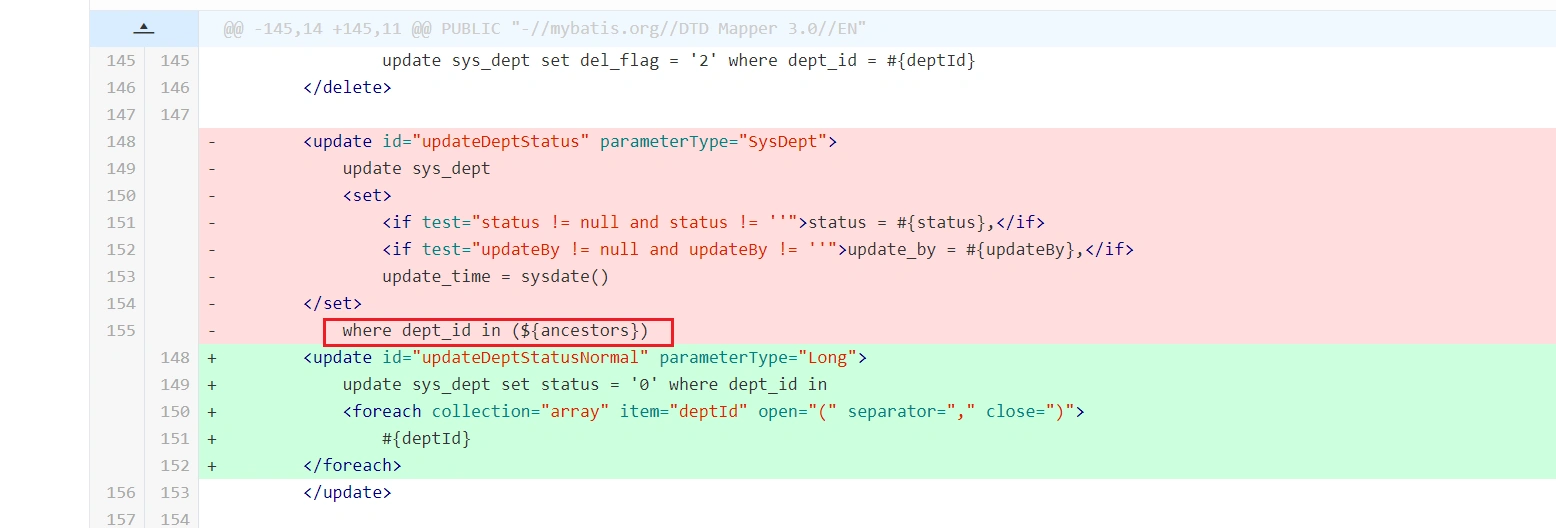Select added line number 149 in the gutter
Screen dimensions: 1556x528
pyautogui.click(x=174, y=385)
